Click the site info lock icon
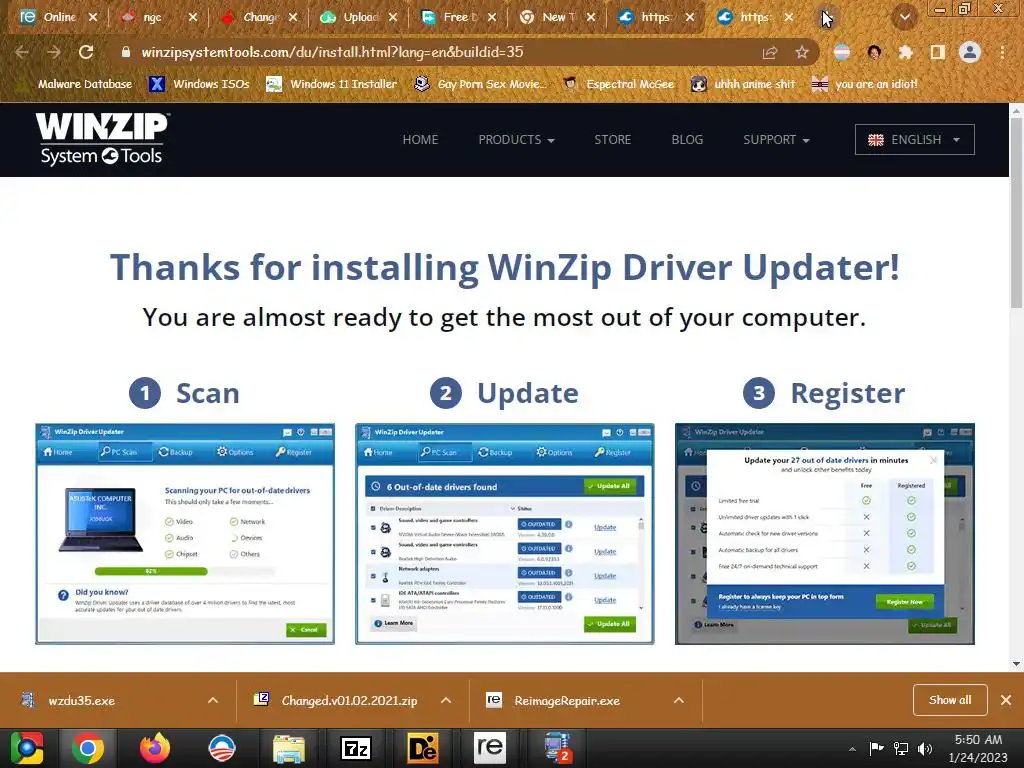1024x768 pixels. pyautogui.click(x=126, y=52)
